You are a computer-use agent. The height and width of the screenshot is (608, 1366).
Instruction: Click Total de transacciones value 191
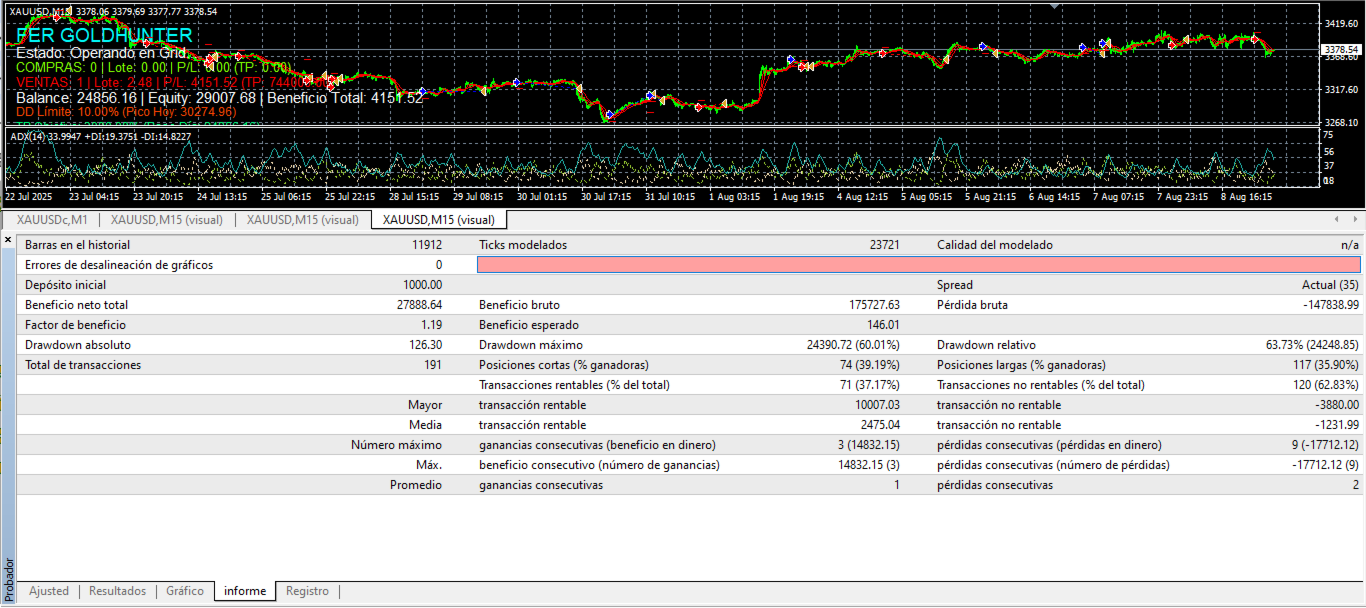pos(433,365)
